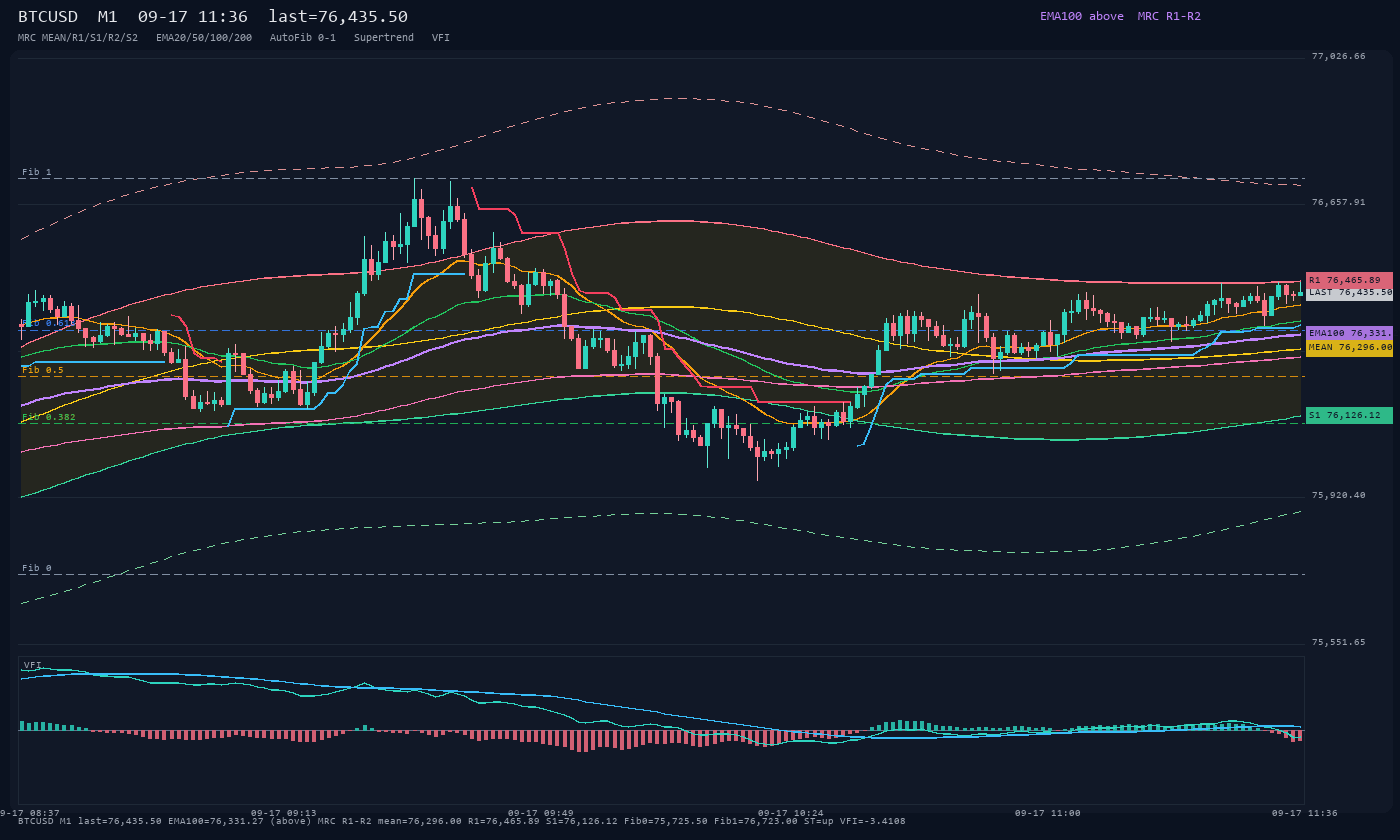Select the M1 timeframe label in the title
This screenshot has width=1400, height=840.
tap(107, 17)
